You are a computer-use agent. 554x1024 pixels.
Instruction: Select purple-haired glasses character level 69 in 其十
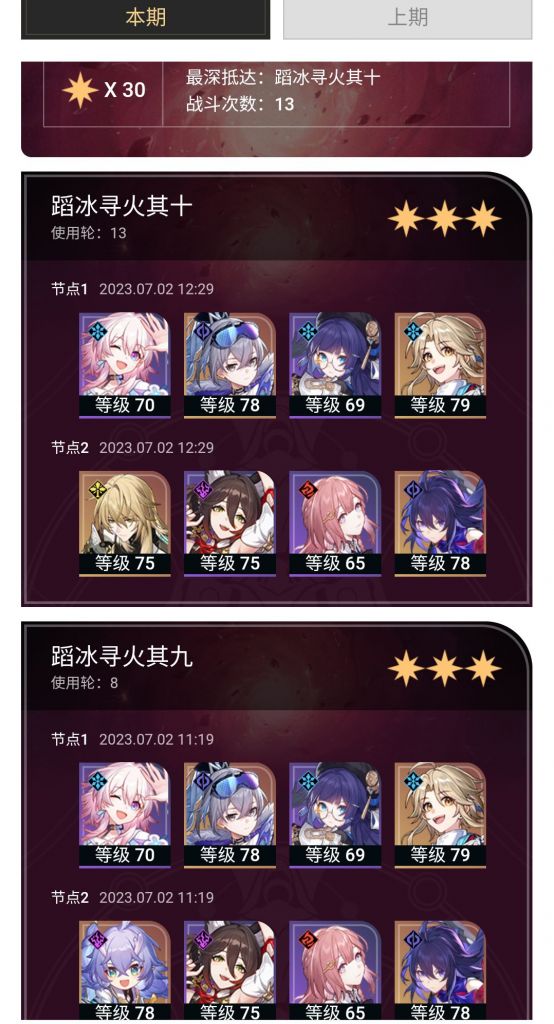(x=335, y=365)
